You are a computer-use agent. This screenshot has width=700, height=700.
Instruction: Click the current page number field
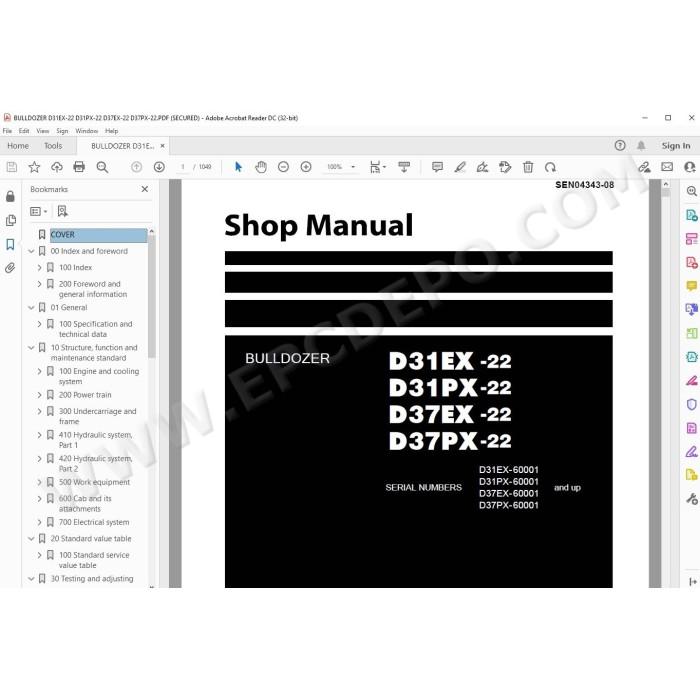click(183, 167)
